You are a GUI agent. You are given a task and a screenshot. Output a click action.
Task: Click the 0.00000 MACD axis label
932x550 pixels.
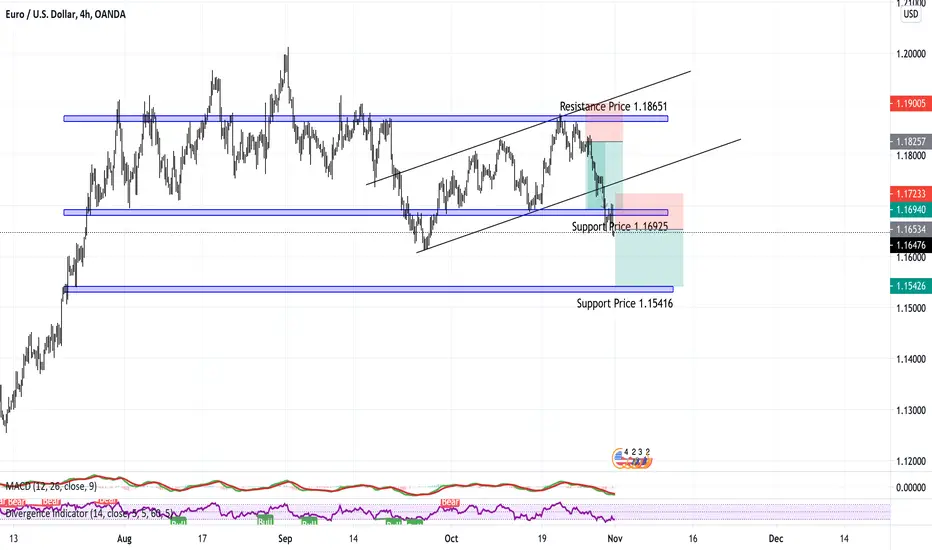[x=911, y=488]
